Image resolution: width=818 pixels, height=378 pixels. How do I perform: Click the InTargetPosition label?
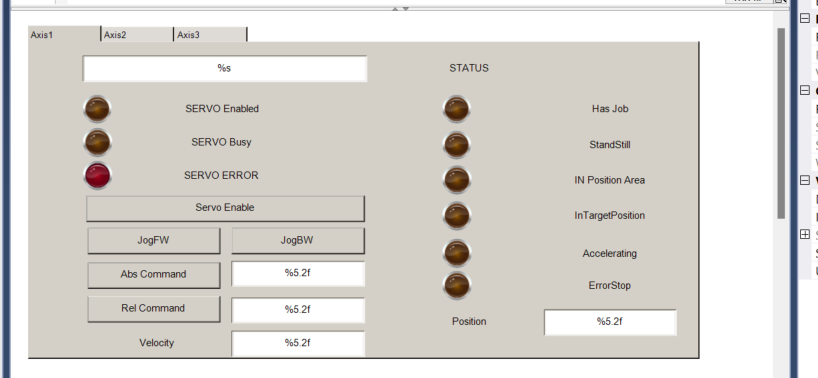[609, 216]
